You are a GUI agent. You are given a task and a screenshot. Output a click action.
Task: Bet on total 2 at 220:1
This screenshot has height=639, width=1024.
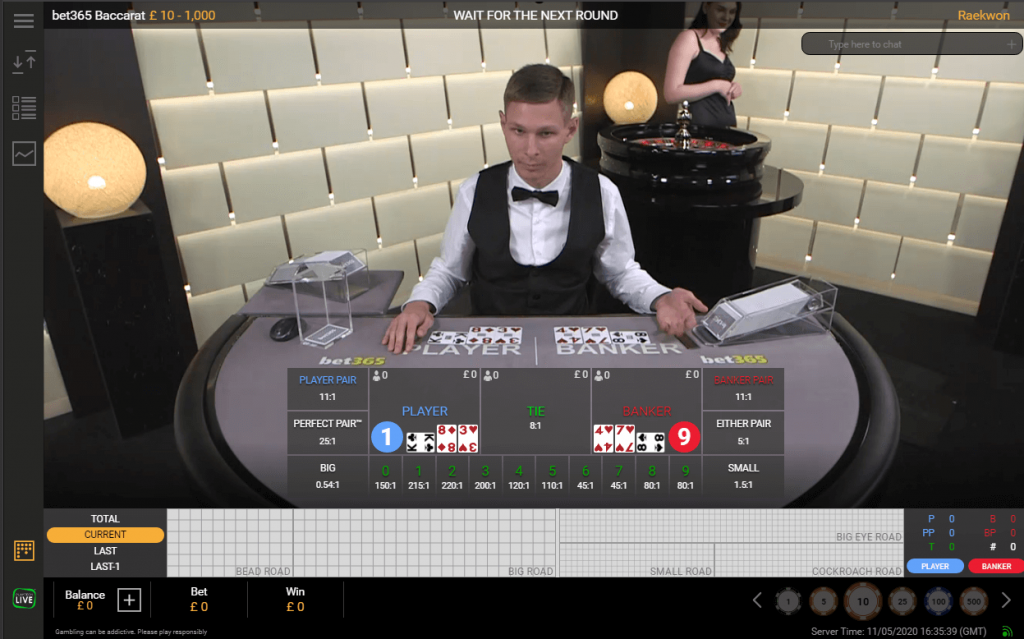point(452,477)
